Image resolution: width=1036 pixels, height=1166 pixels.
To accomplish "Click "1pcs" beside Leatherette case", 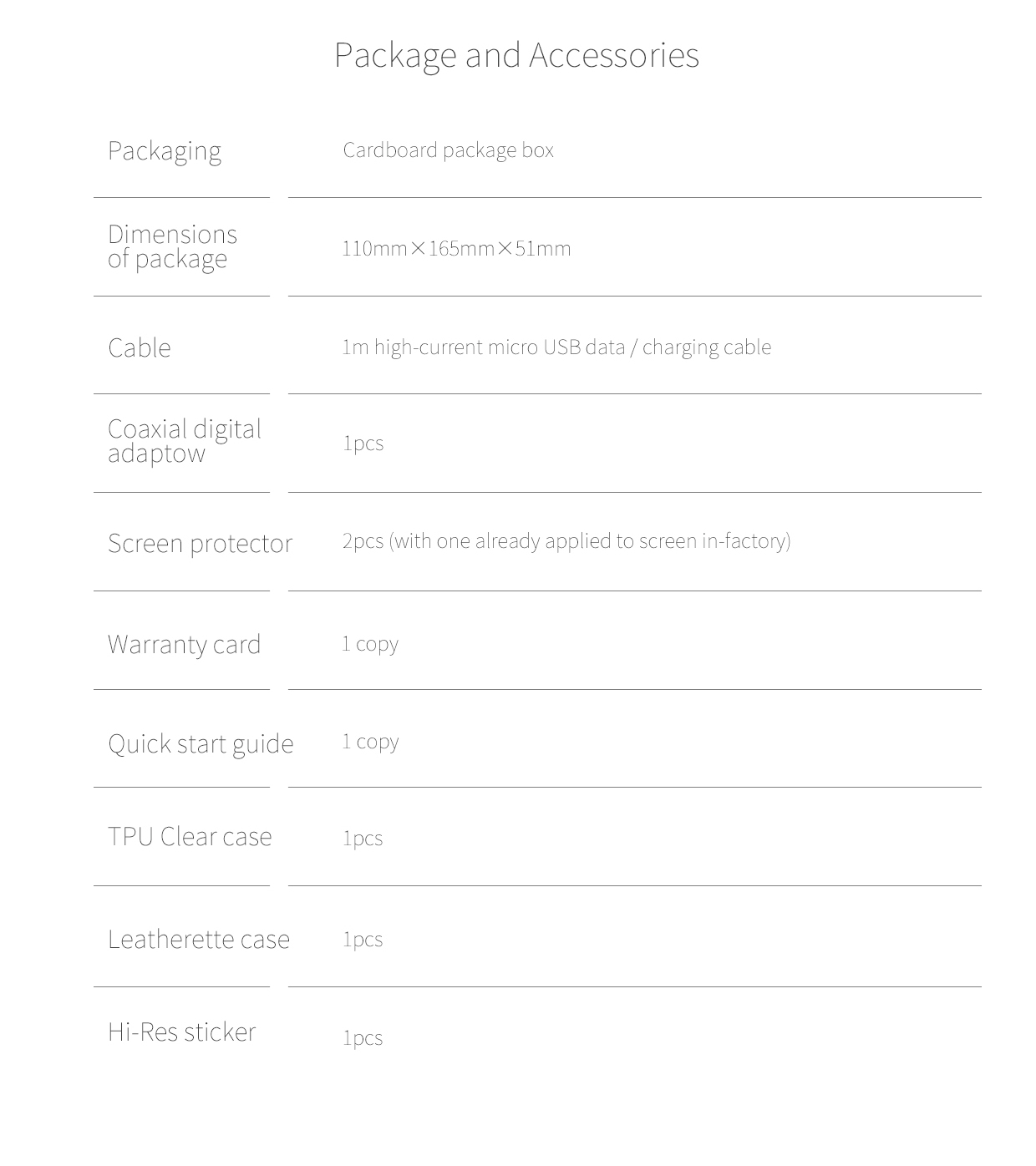I will click(x=363, y=940).
